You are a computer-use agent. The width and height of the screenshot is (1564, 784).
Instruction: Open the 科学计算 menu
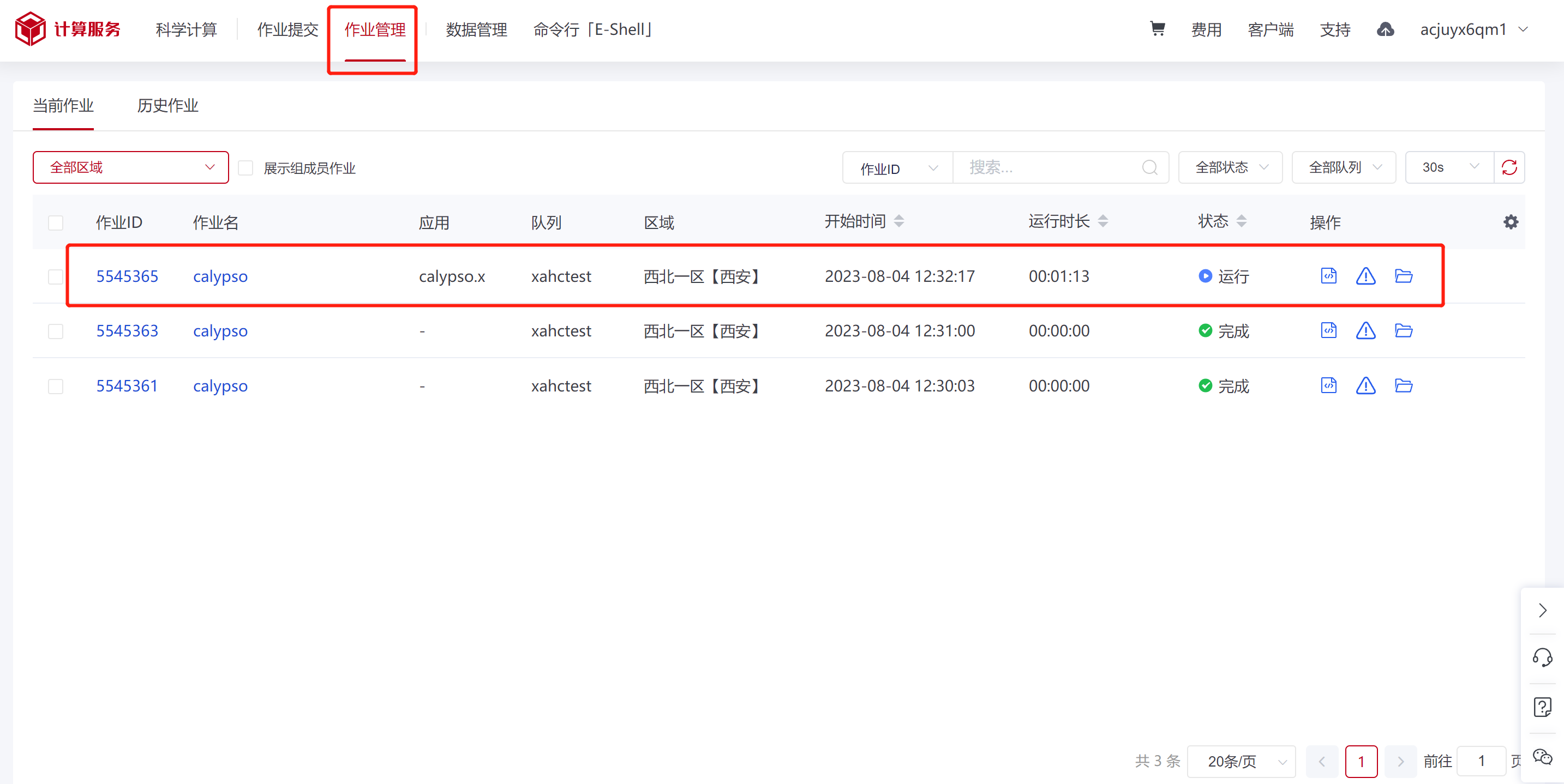click(186, 29)
